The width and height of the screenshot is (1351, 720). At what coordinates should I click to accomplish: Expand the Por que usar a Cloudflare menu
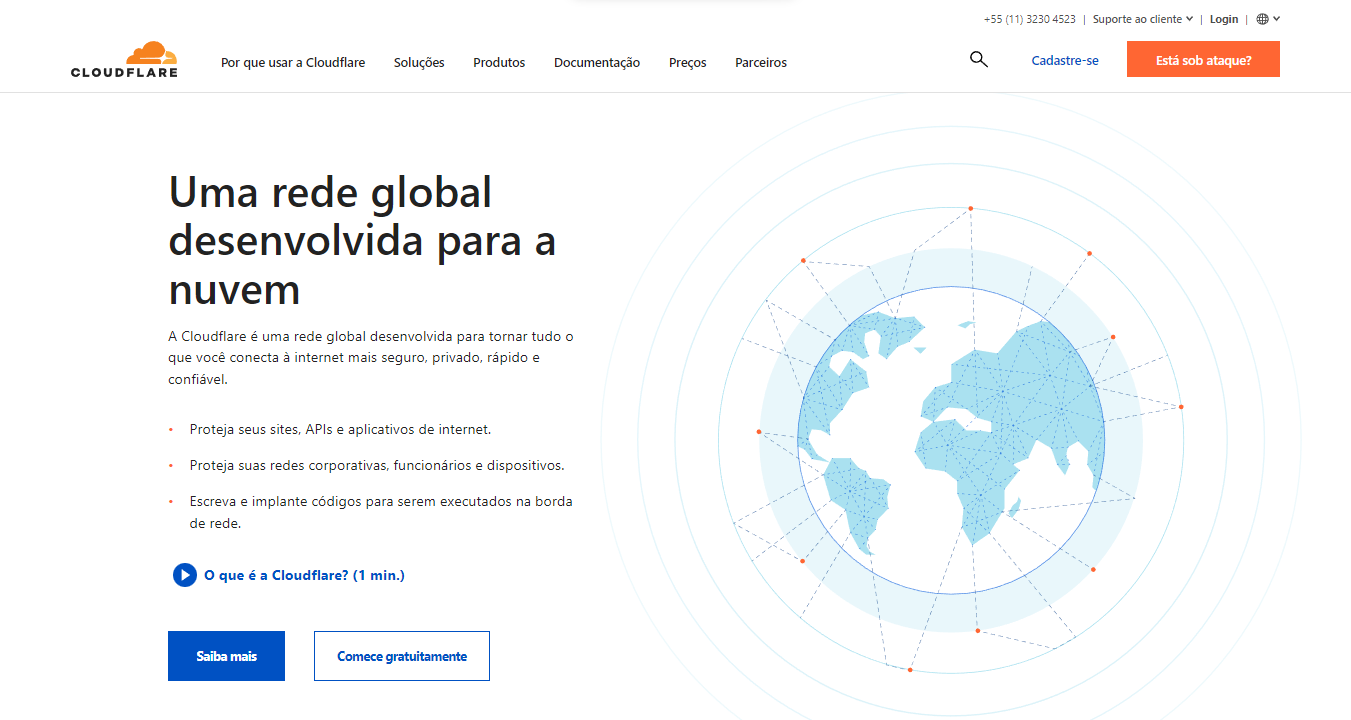(292, 62)
